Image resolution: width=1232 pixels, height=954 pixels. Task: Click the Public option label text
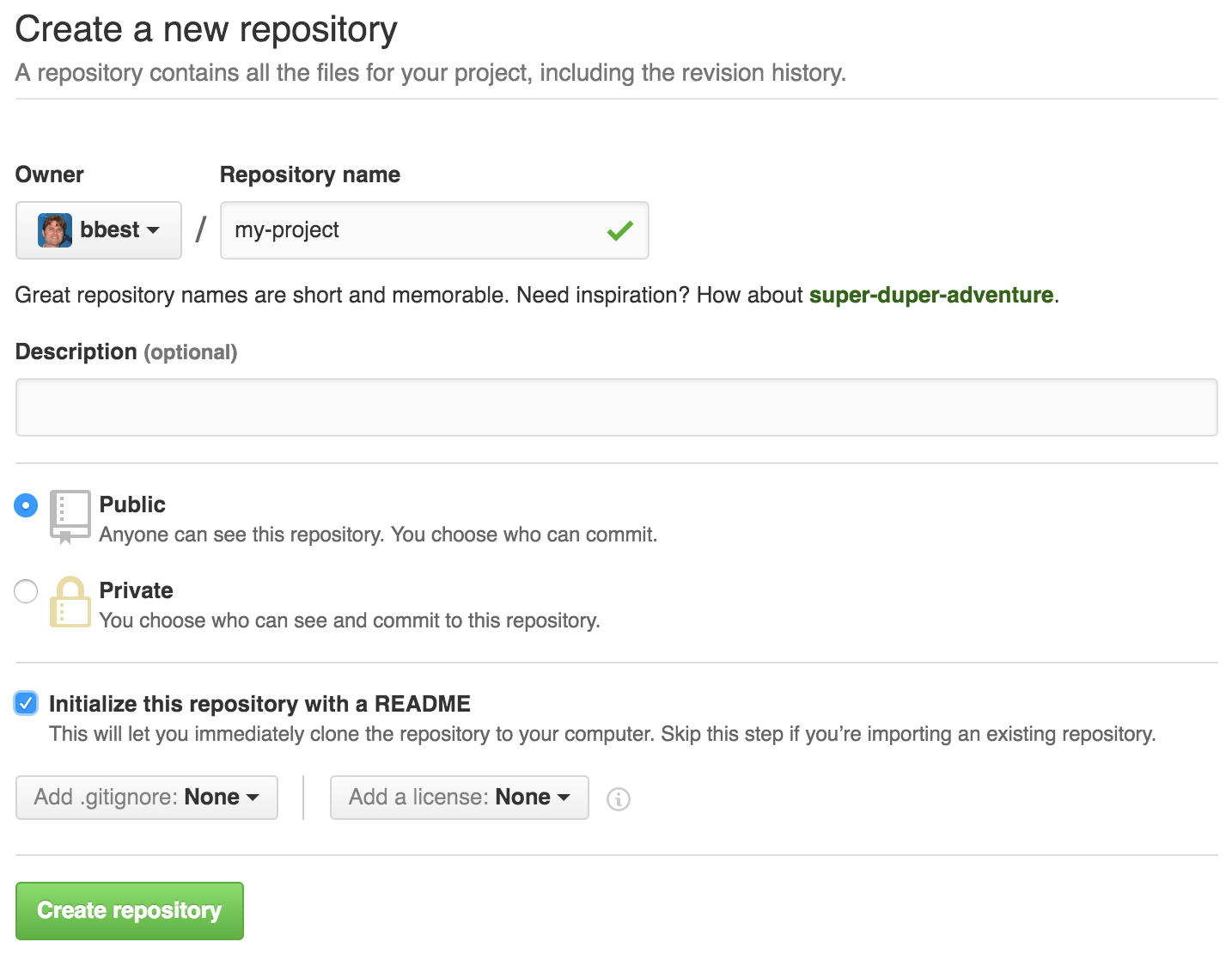pos(132,505)
